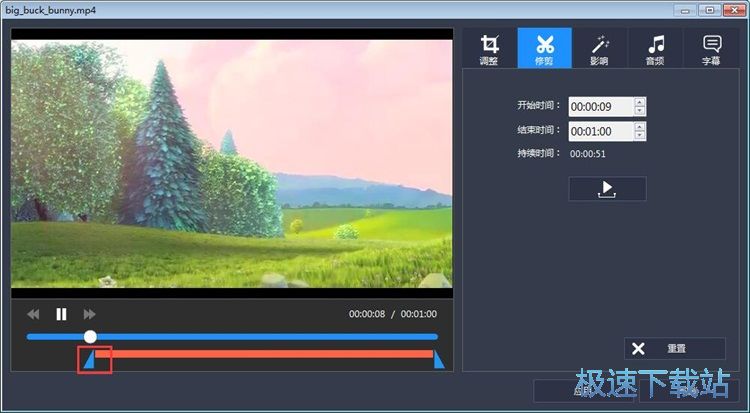Minimize the editor window
The width and height of the screenshot is (750, 413).
pos(686,10)
